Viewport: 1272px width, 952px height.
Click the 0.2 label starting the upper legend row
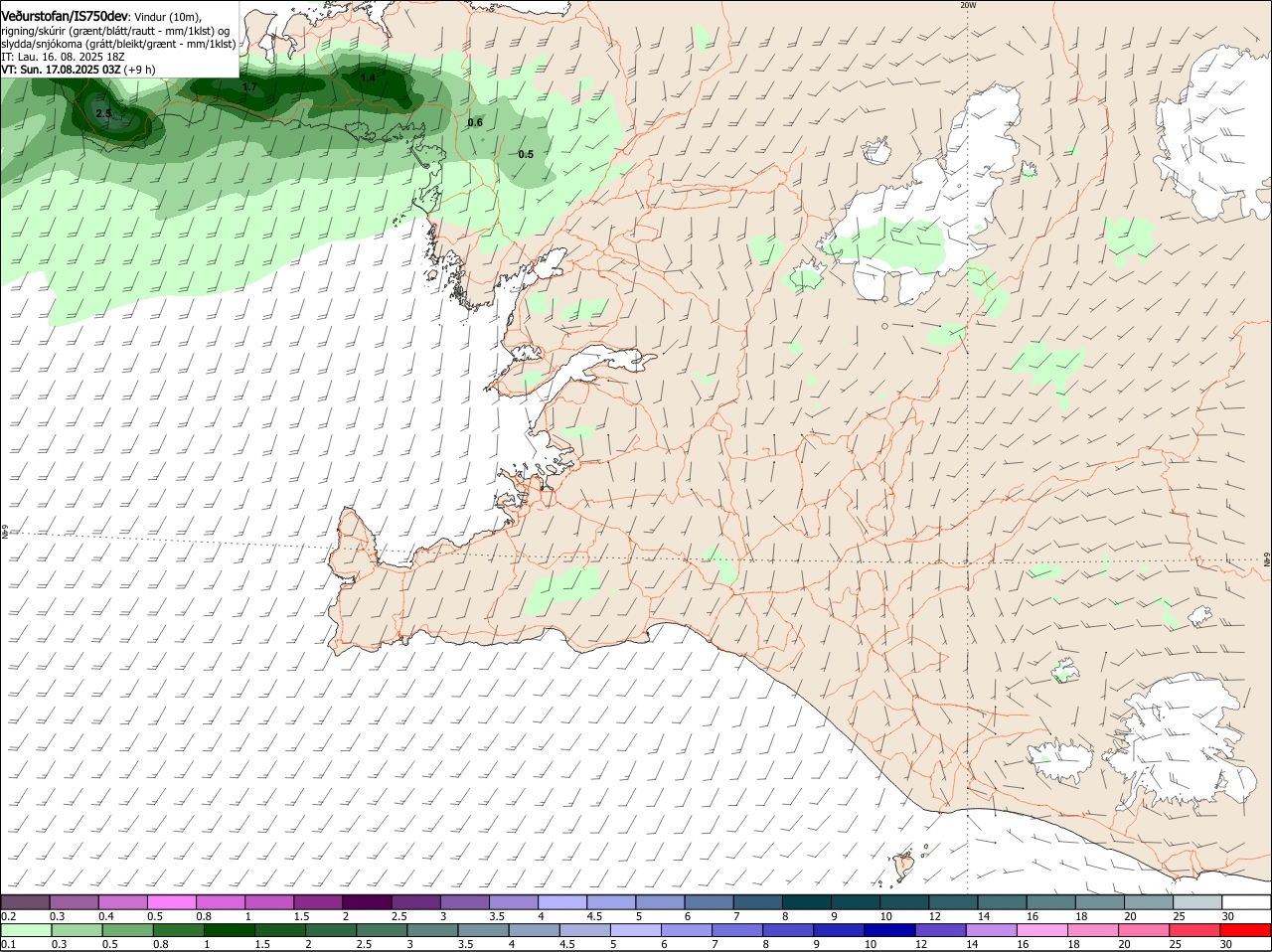click(x=8, y=915)
